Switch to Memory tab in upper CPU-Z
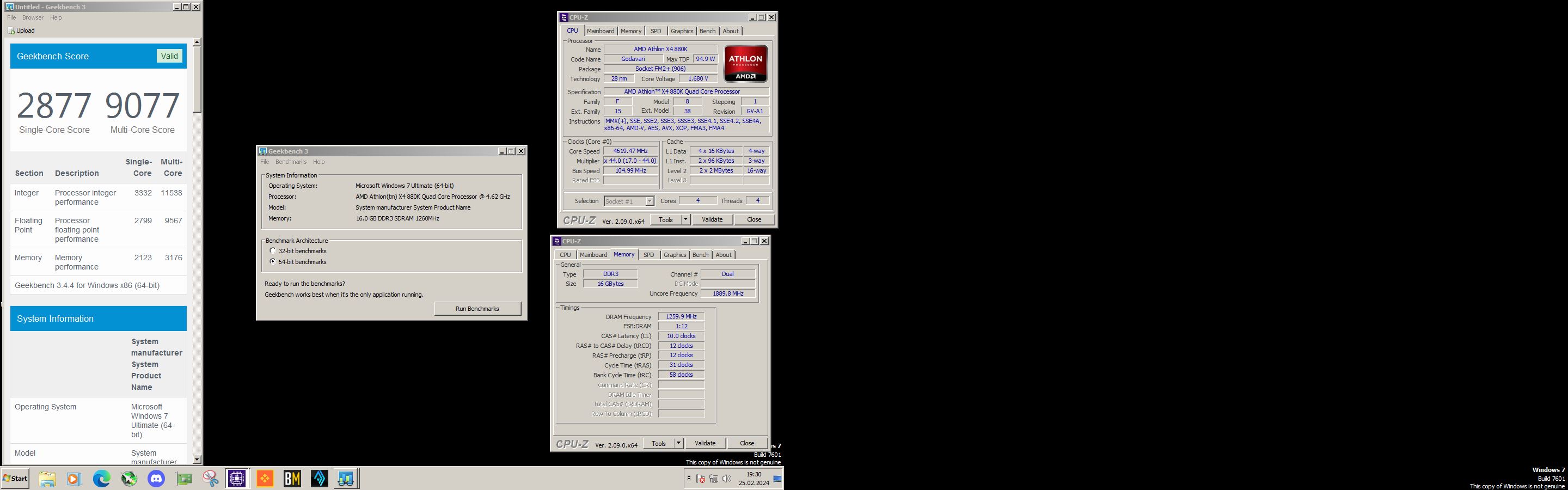Viewport: 1568px width, 490px height. [x=630, y=31]
